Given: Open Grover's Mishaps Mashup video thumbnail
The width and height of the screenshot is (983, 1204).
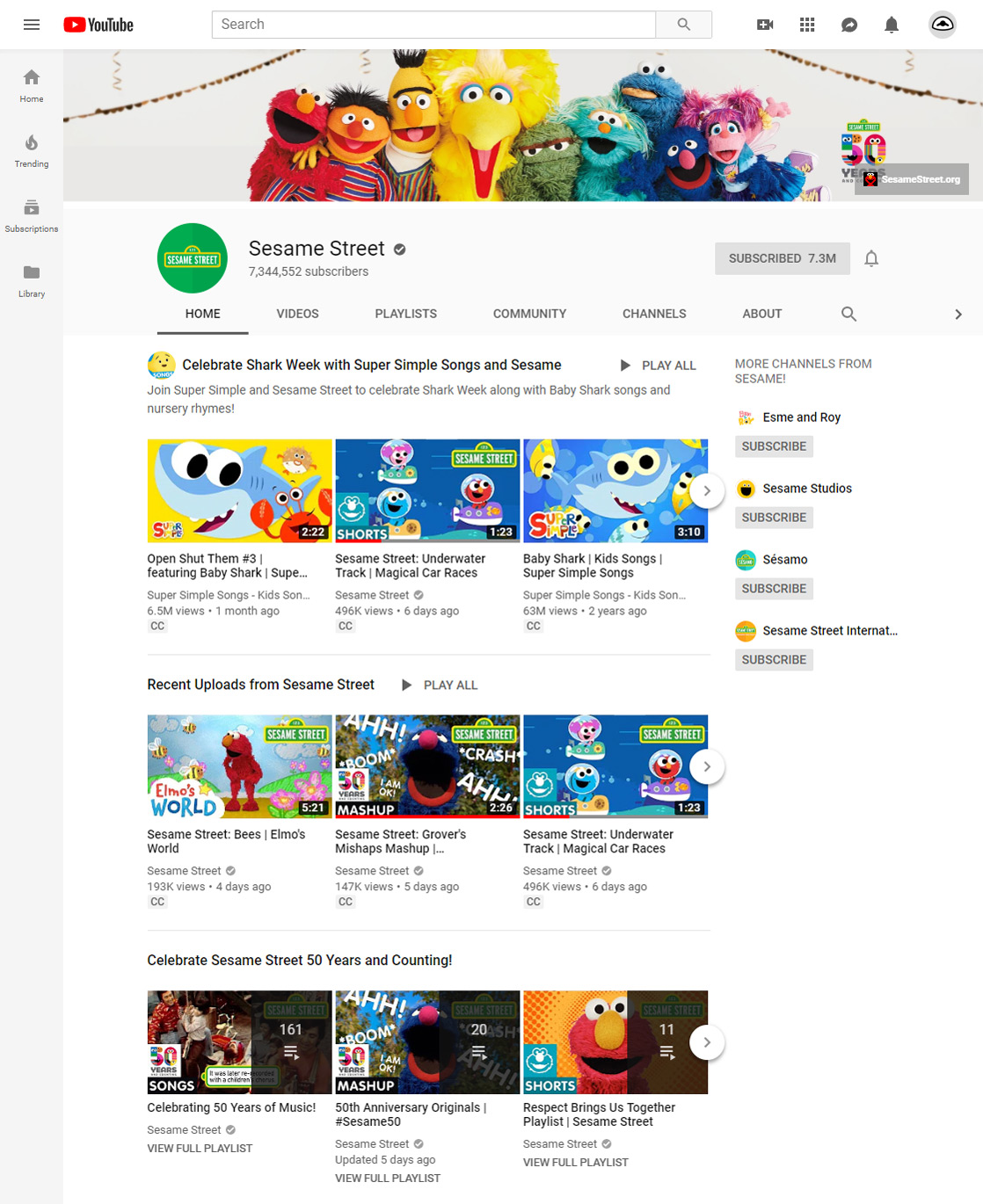Looking at the screenshot, I should click(427, 766).
